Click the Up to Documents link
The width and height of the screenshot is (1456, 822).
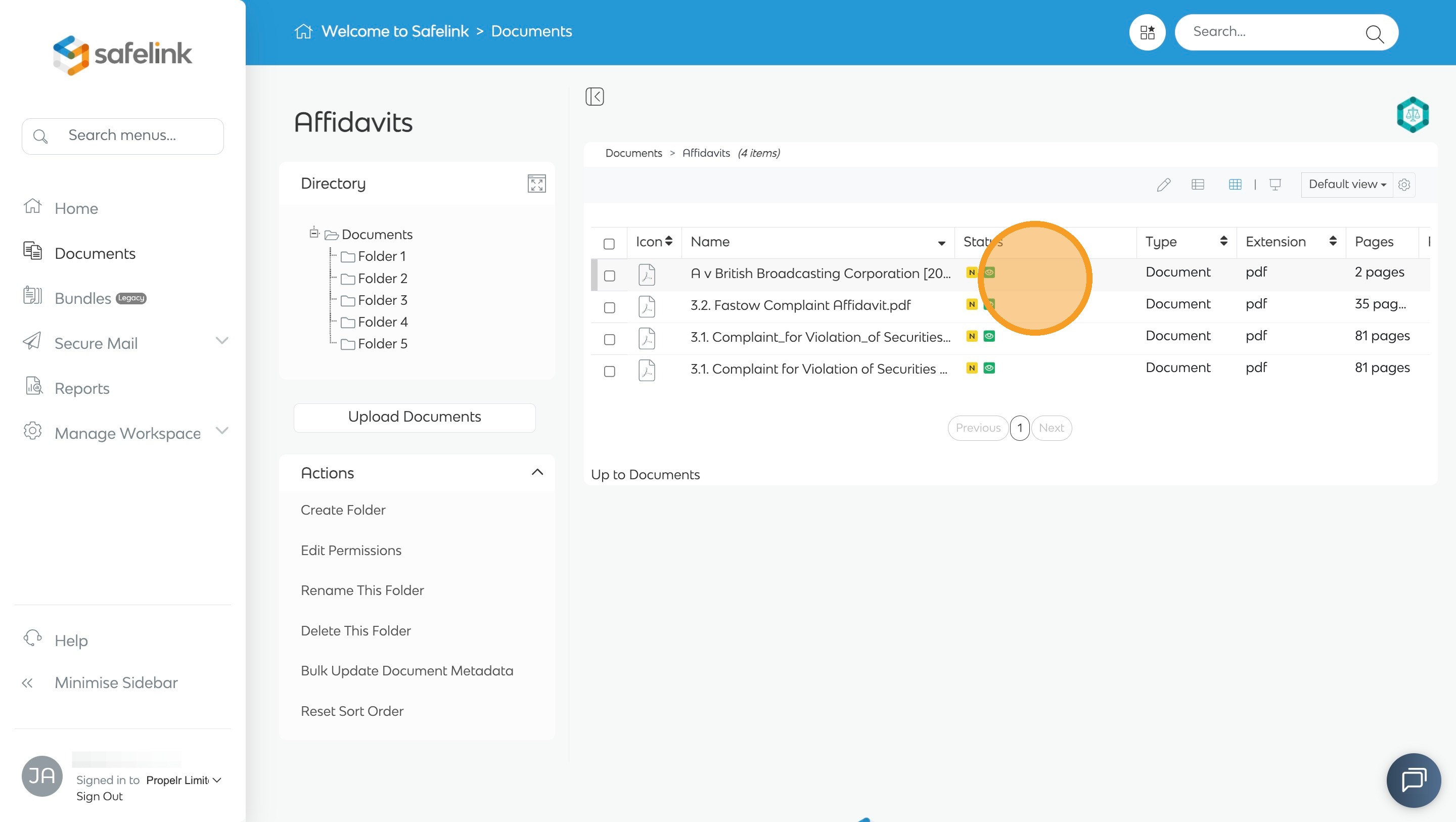click(x=645, y=474)
